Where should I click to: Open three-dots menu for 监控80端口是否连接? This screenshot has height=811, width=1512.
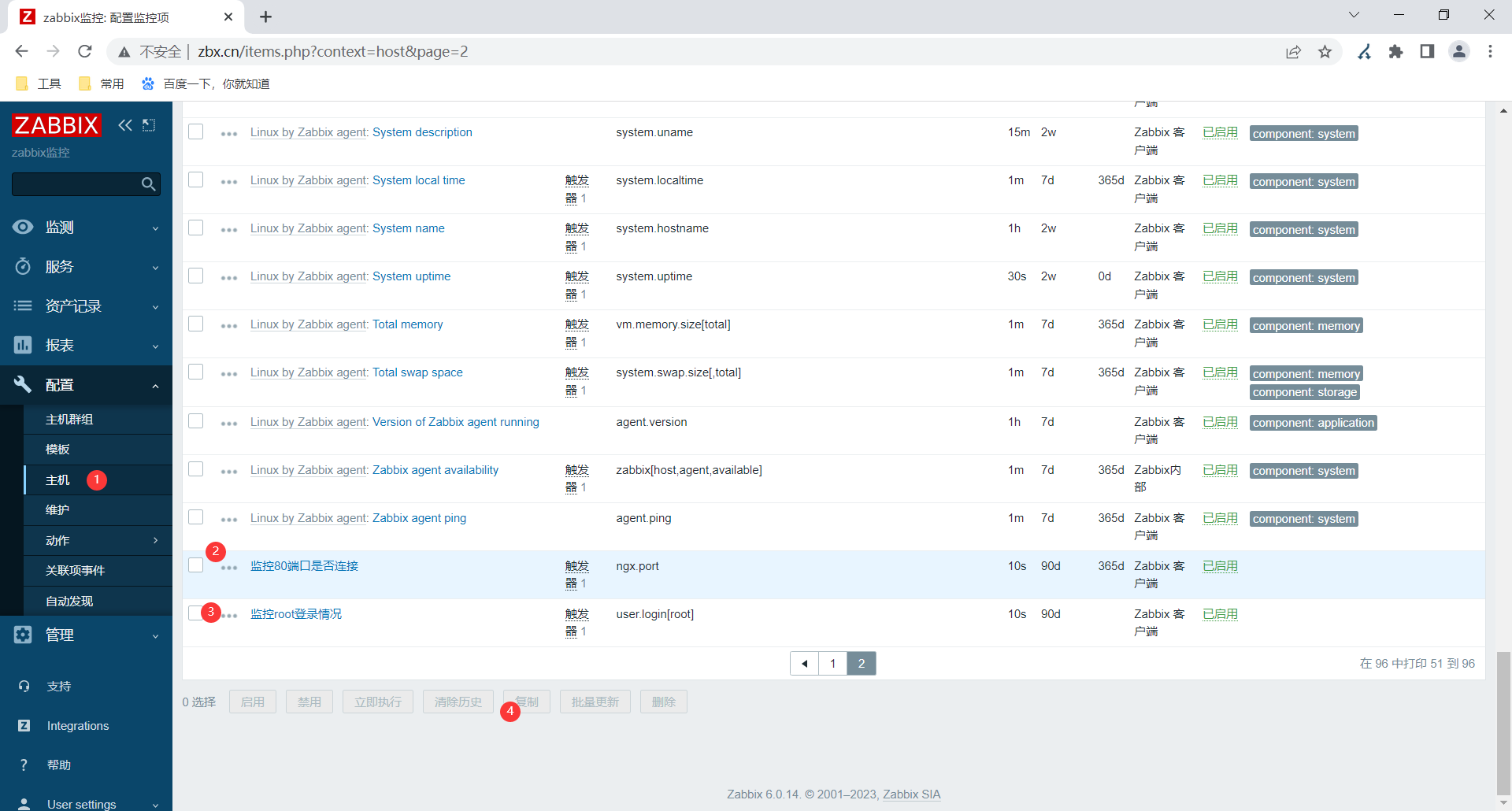(229, 568)
